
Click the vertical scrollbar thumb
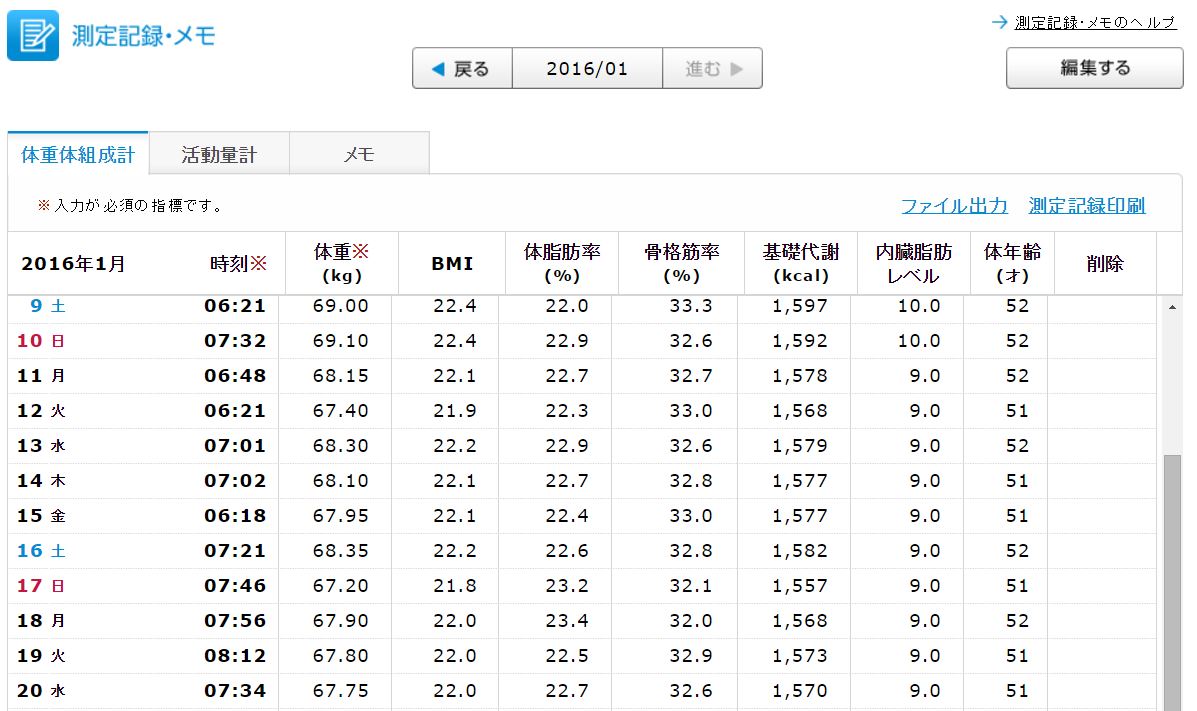coord(1172,580)
